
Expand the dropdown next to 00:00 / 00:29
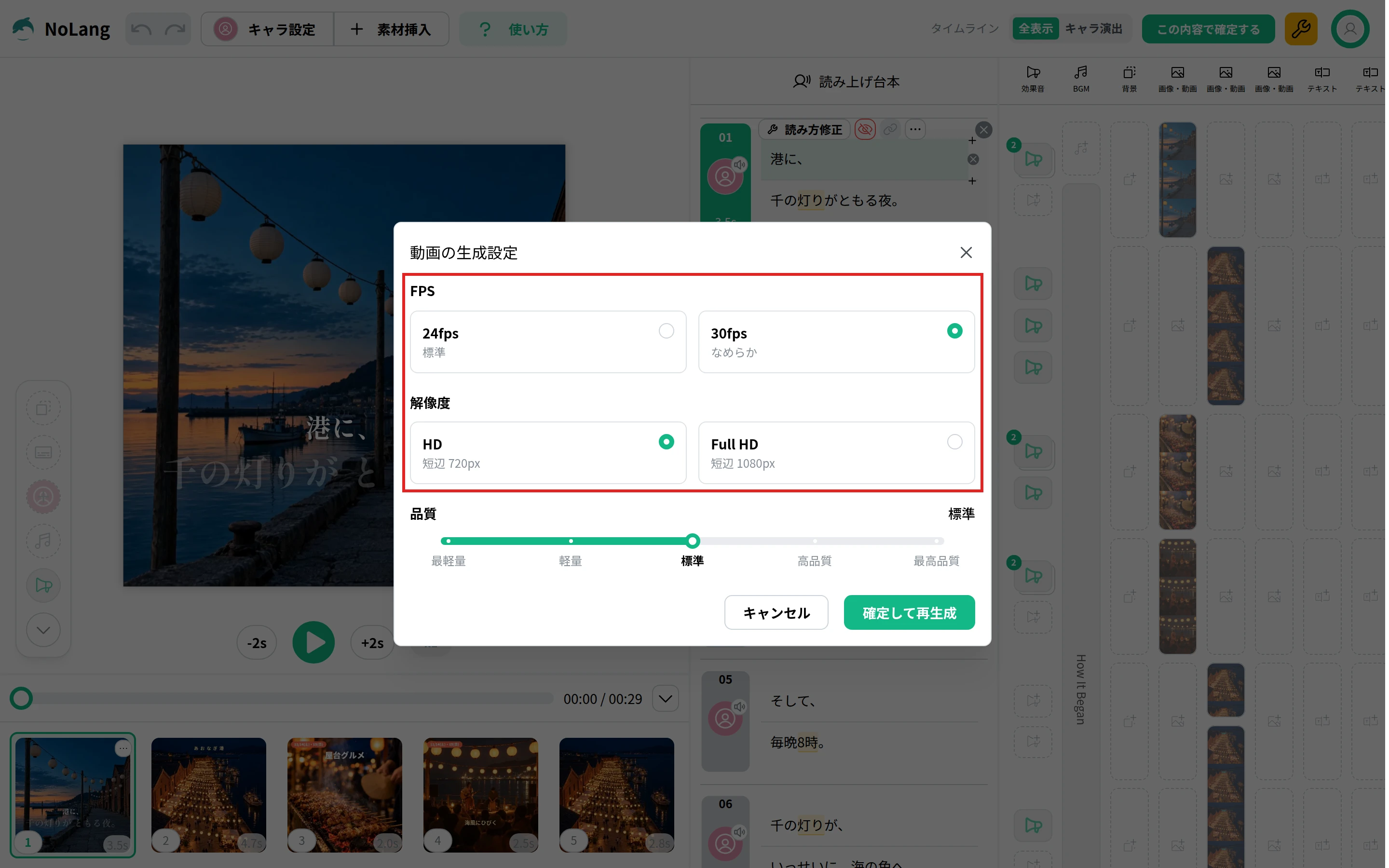pyautogui.click(x=665, y=699)
